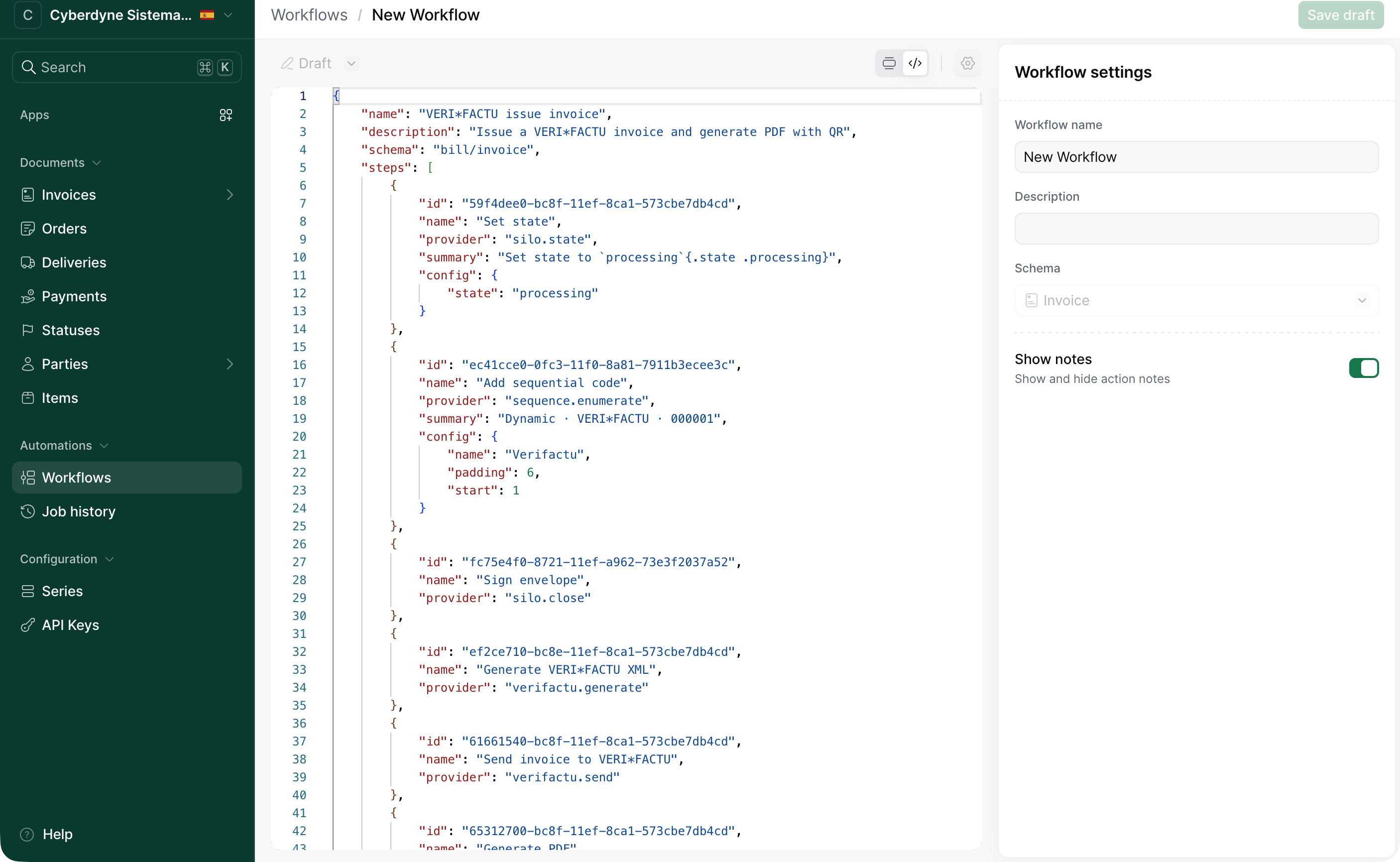Click the Series stack icon

point(27,591)
